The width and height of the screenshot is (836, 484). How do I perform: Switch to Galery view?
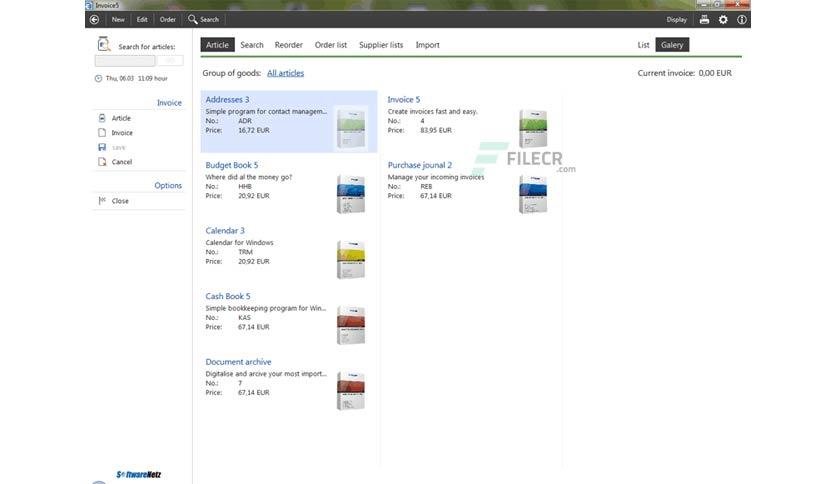tap(672, 45)
